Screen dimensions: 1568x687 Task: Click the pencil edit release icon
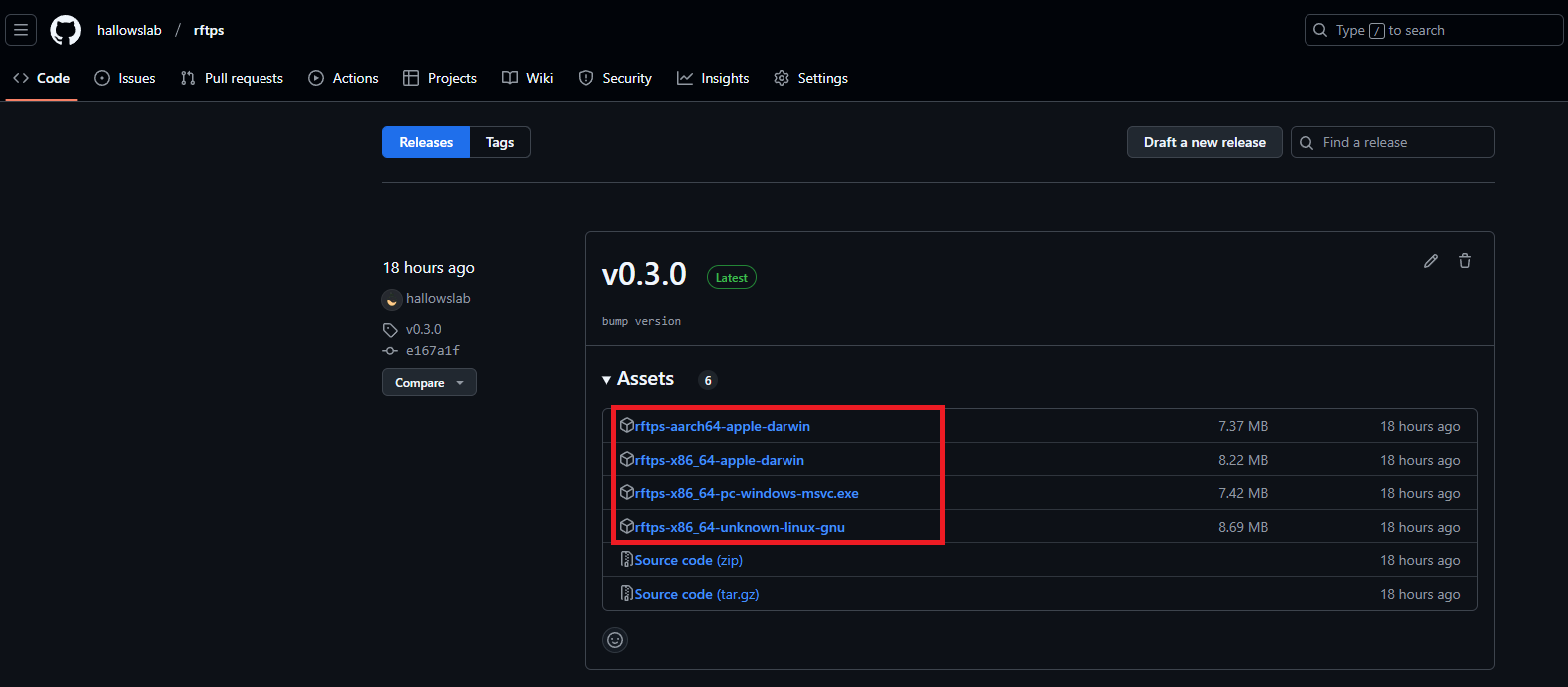click(x=1430, y=261)
